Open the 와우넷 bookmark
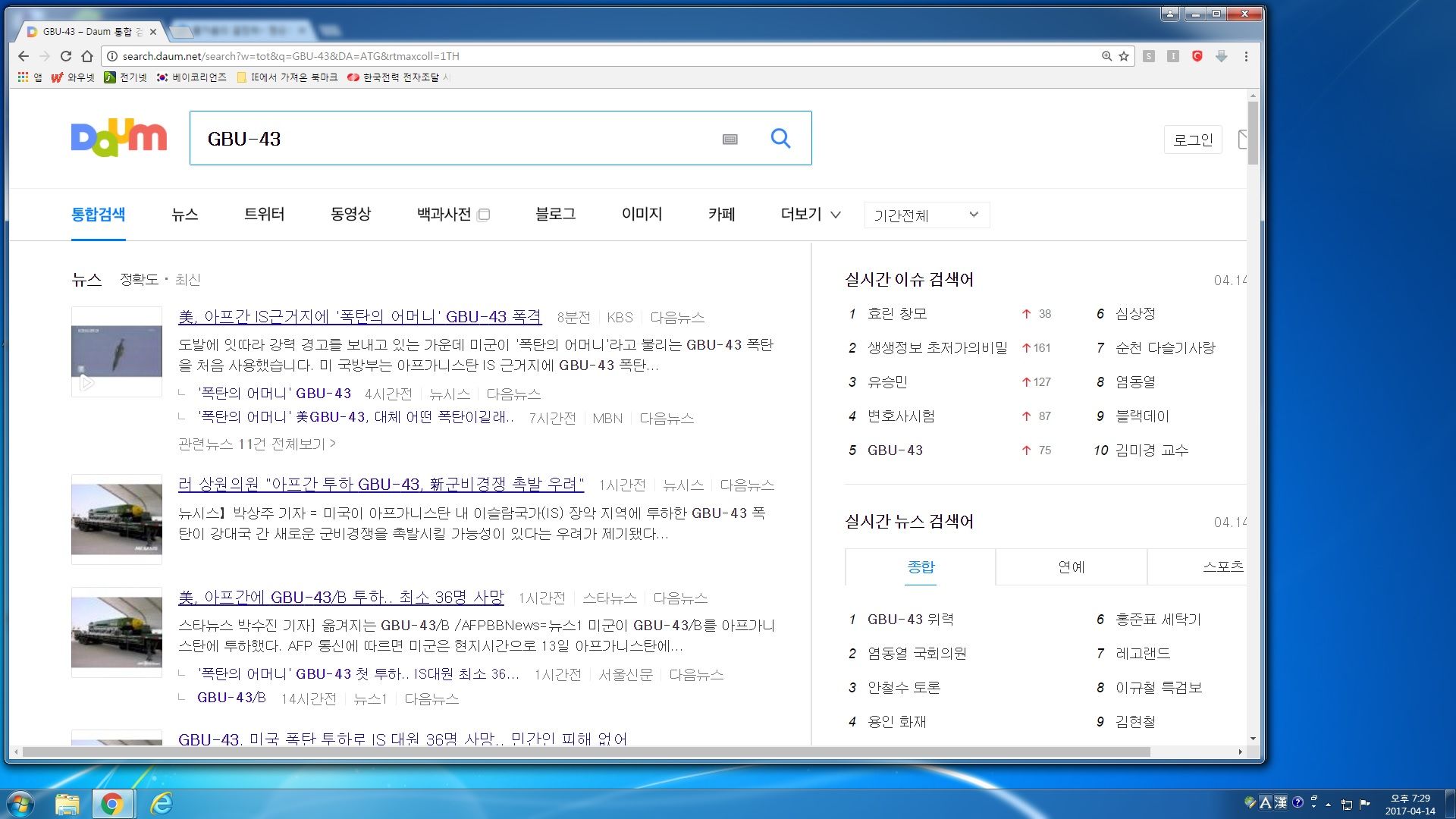1456x819 pixels. pos(73,77)
